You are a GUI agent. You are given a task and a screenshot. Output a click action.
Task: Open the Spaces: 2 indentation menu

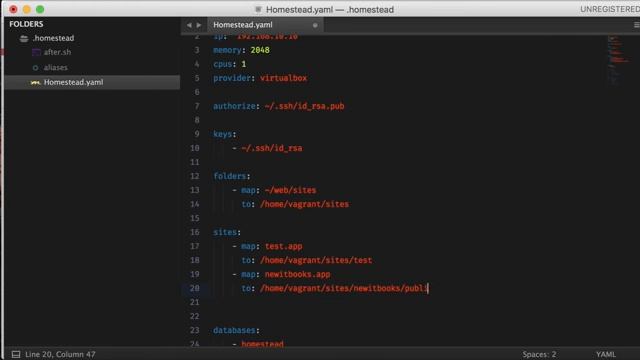pos(539,354)
